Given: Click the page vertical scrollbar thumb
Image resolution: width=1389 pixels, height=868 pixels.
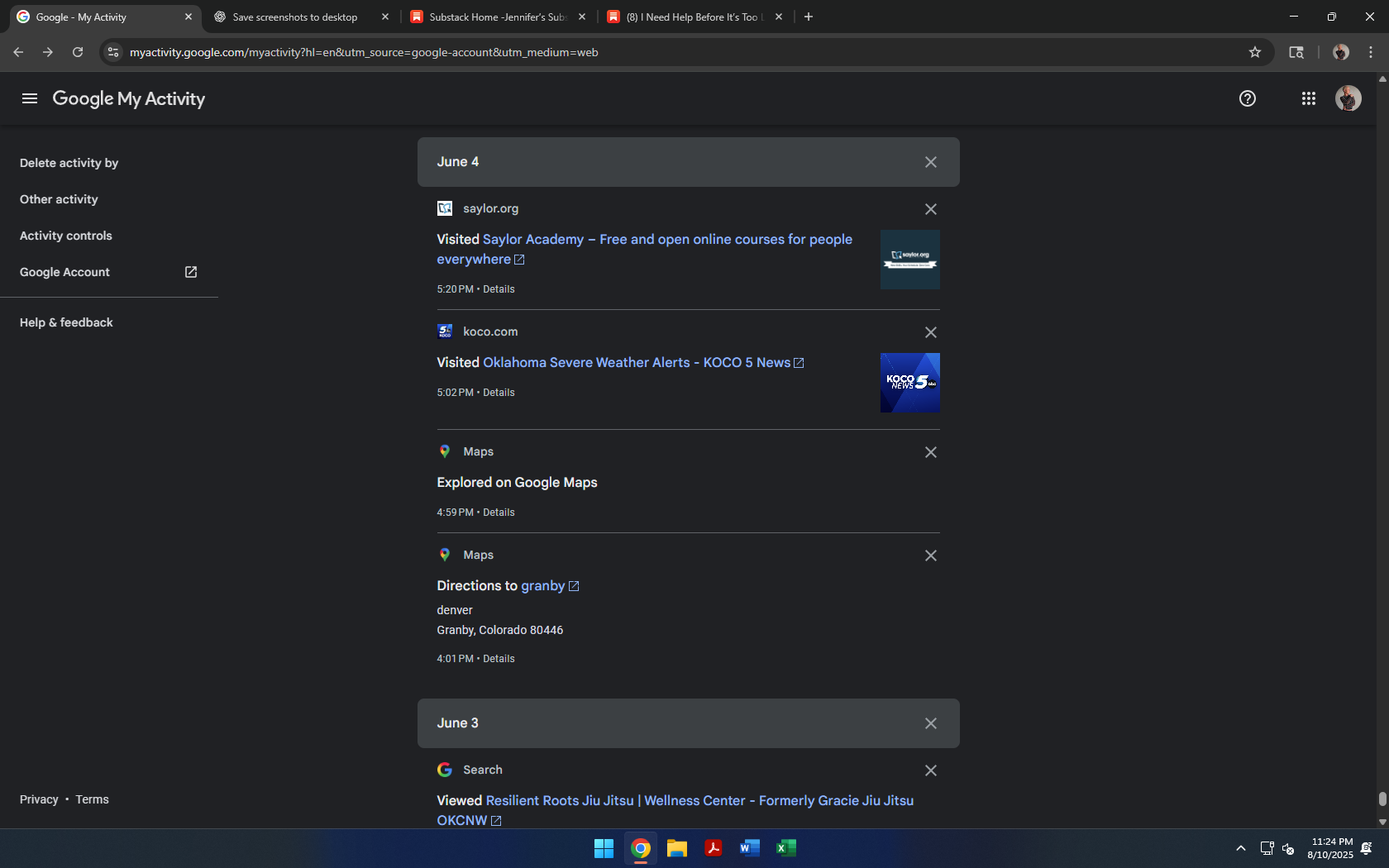Looking at the screenshot, I should (1382, 799).
